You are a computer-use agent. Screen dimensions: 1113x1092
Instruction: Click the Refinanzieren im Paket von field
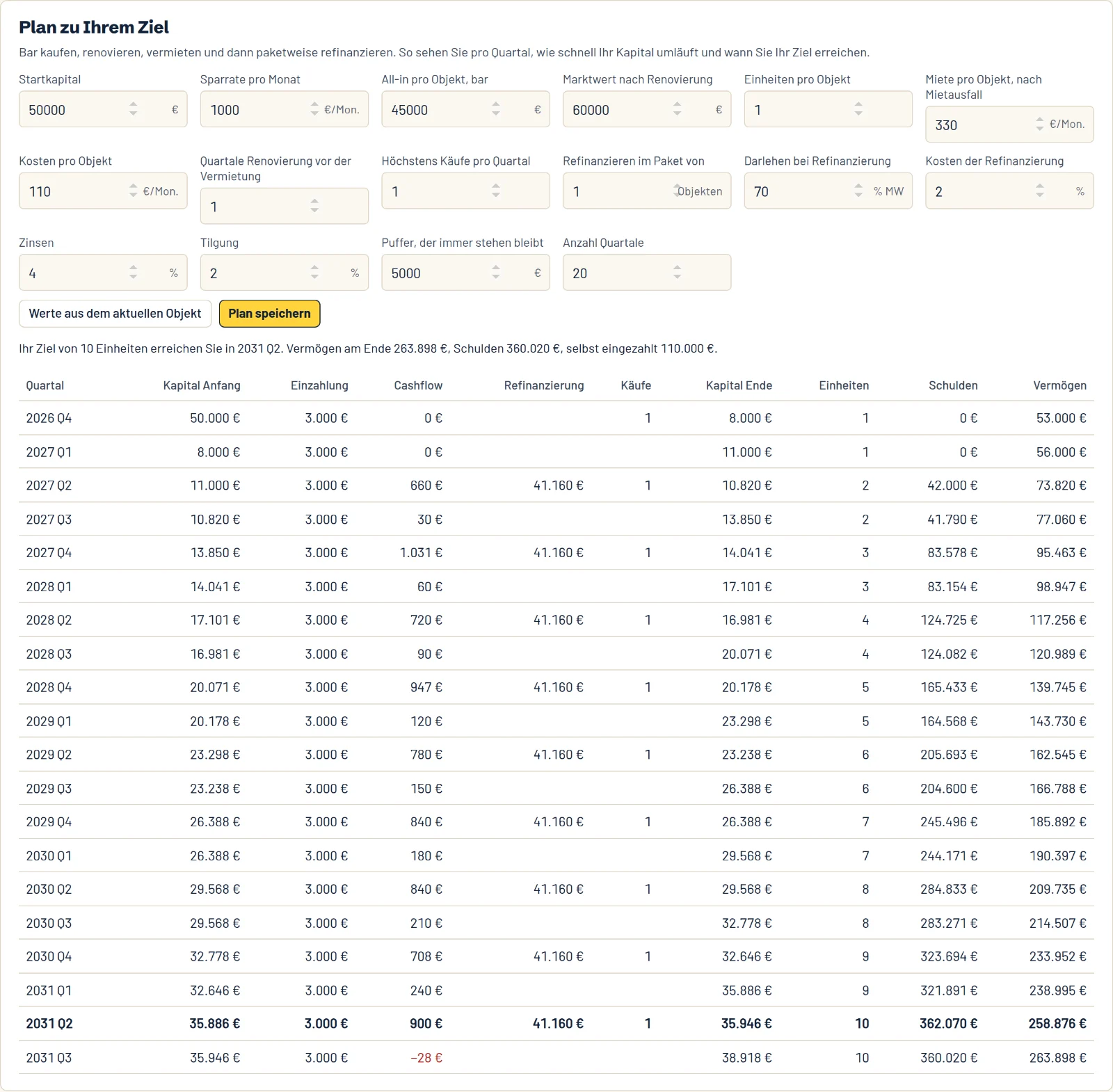(x=647, y=191)
